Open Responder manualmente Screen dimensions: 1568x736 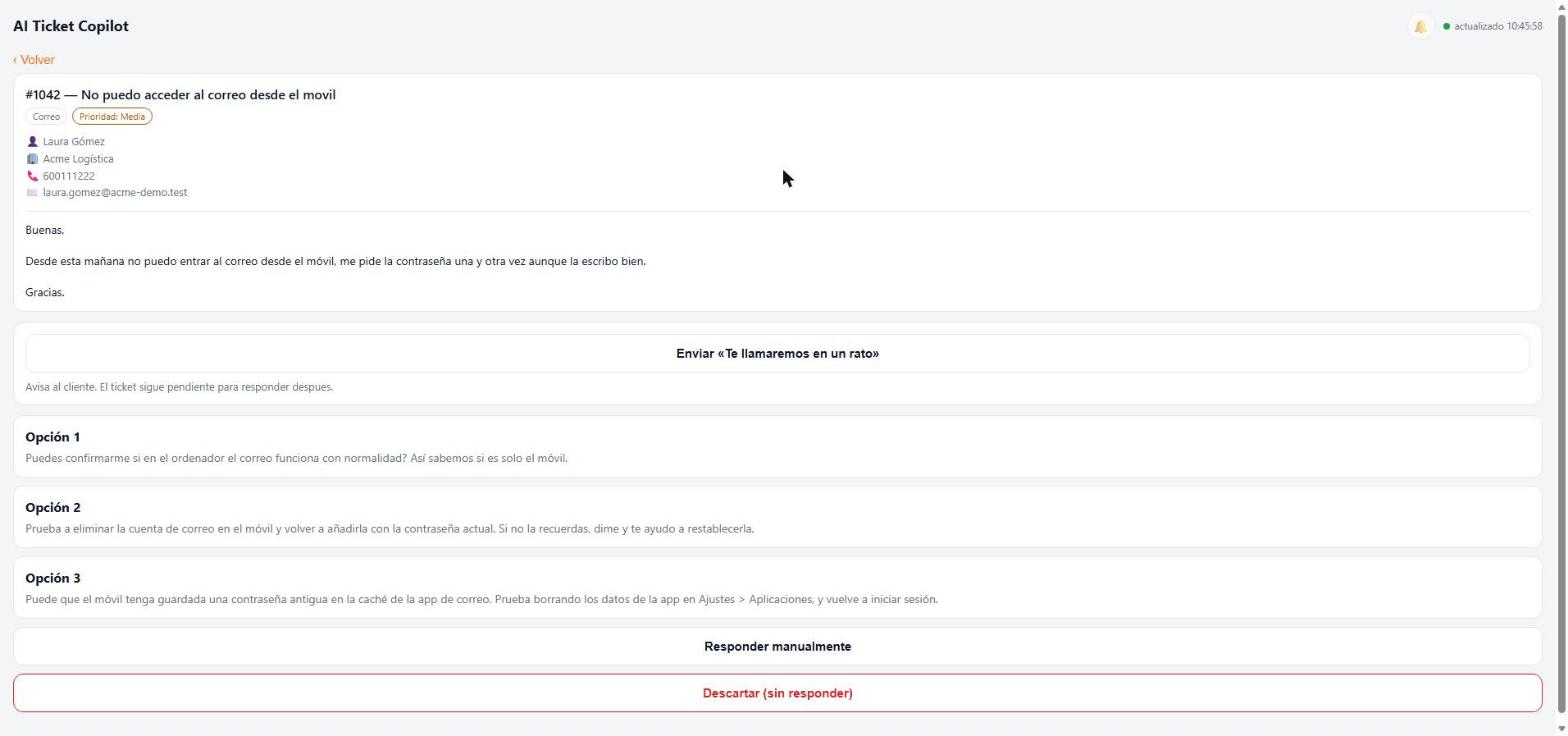[x=777, y=647]
